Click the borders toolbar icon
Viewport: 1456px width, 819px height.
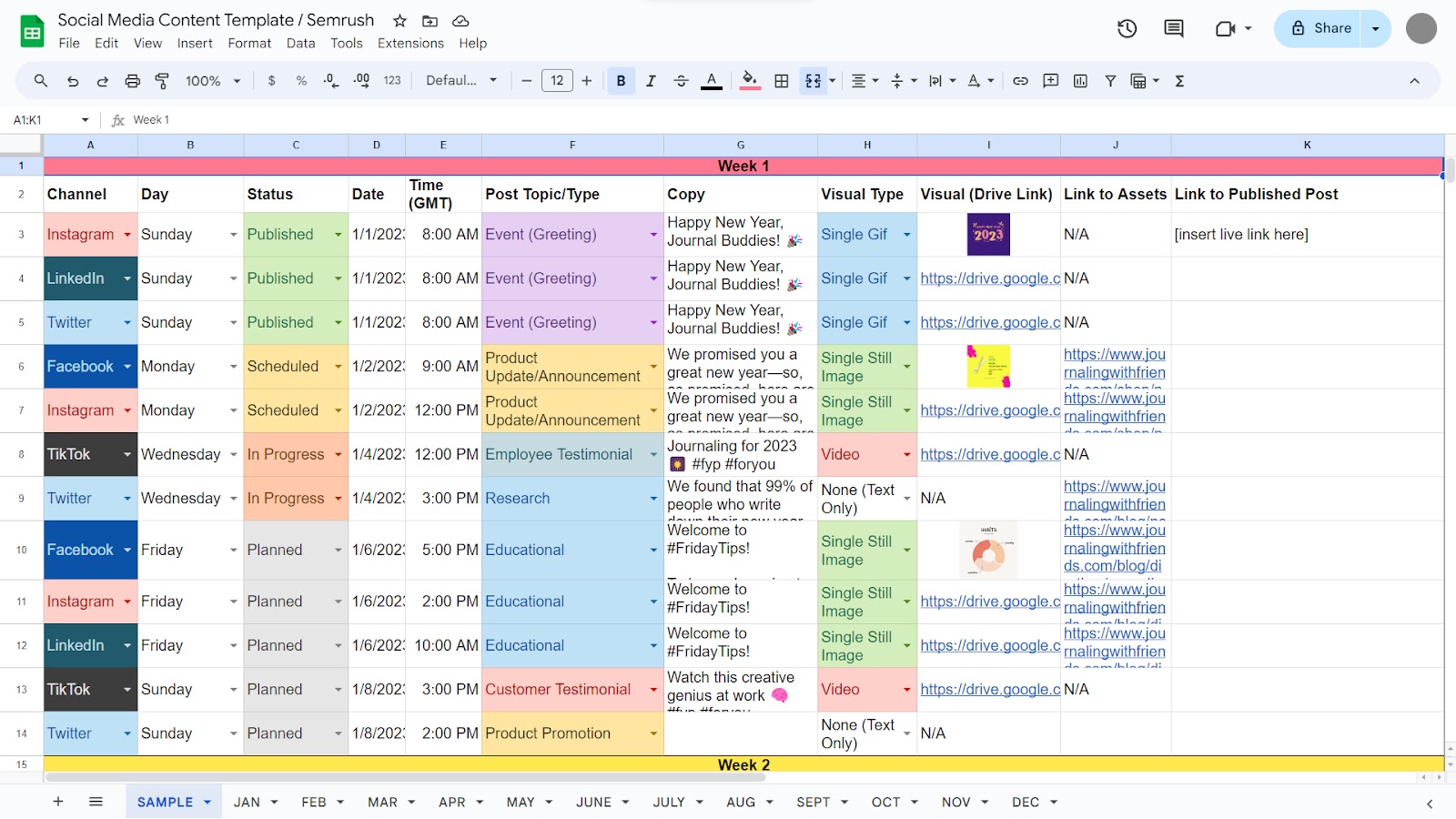click(781, 81)
